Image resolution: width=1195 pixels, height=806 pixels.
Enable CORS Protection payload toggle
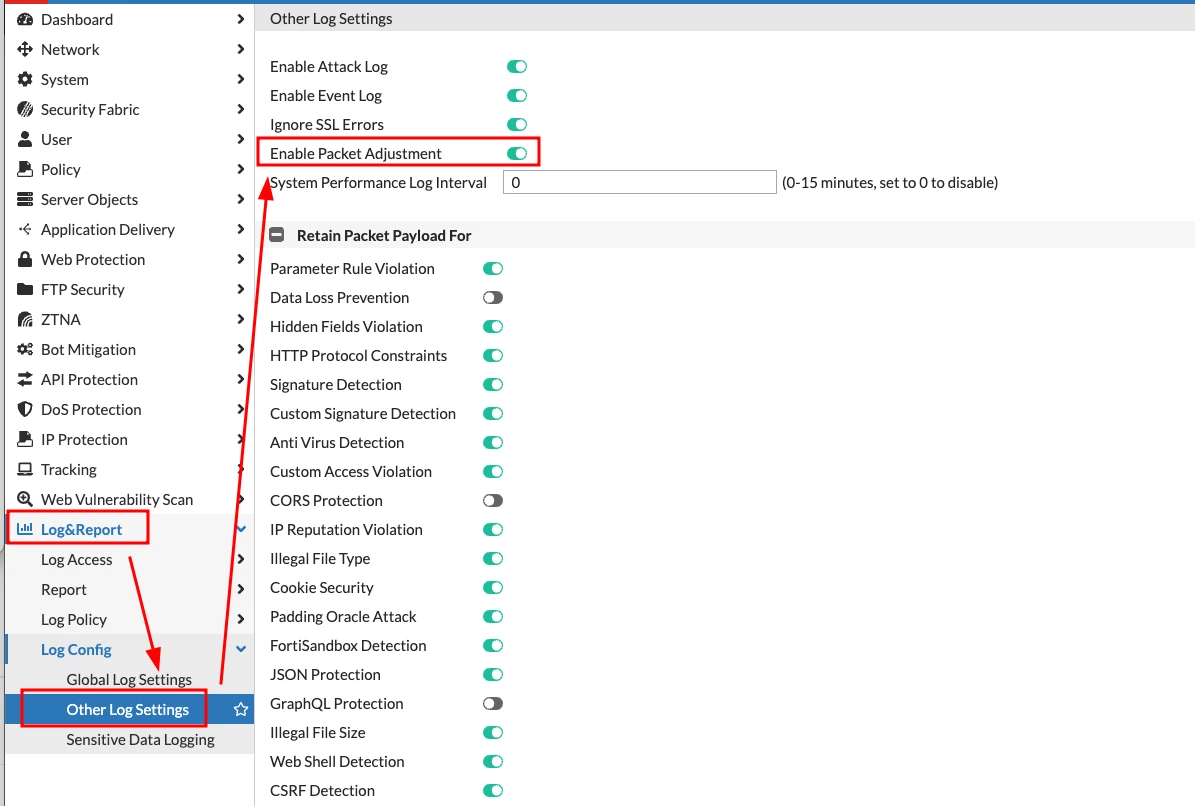[x=493, y=501]
